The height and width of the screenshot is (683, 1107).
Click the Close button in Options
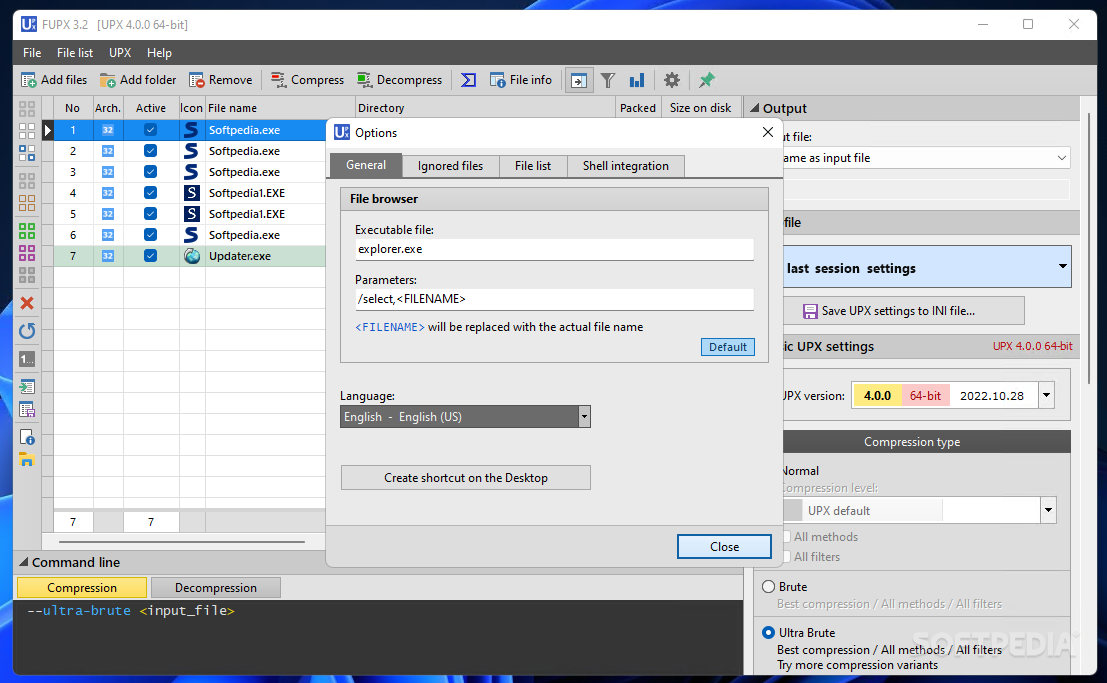click(724, 547)
